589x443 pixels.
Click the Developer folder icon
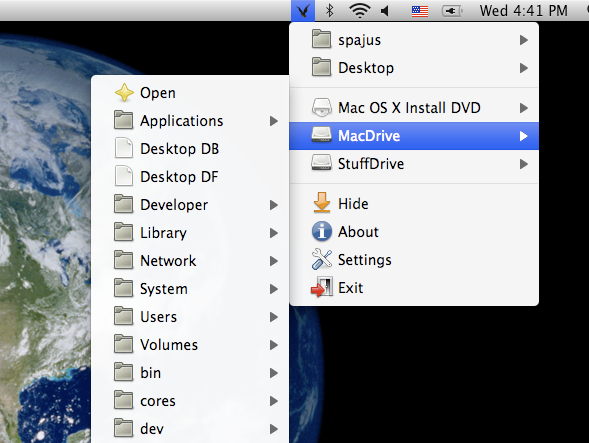pyautogui.click(x=124, y=204)
